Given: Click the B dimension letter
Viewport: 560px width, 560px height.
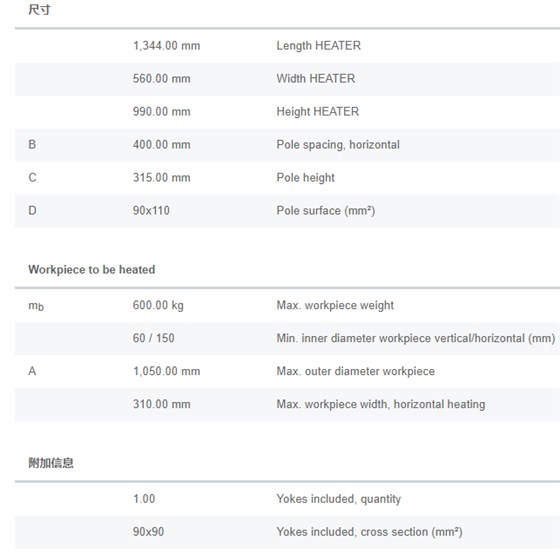Looking at the screenshot, I should pos(32,145).
